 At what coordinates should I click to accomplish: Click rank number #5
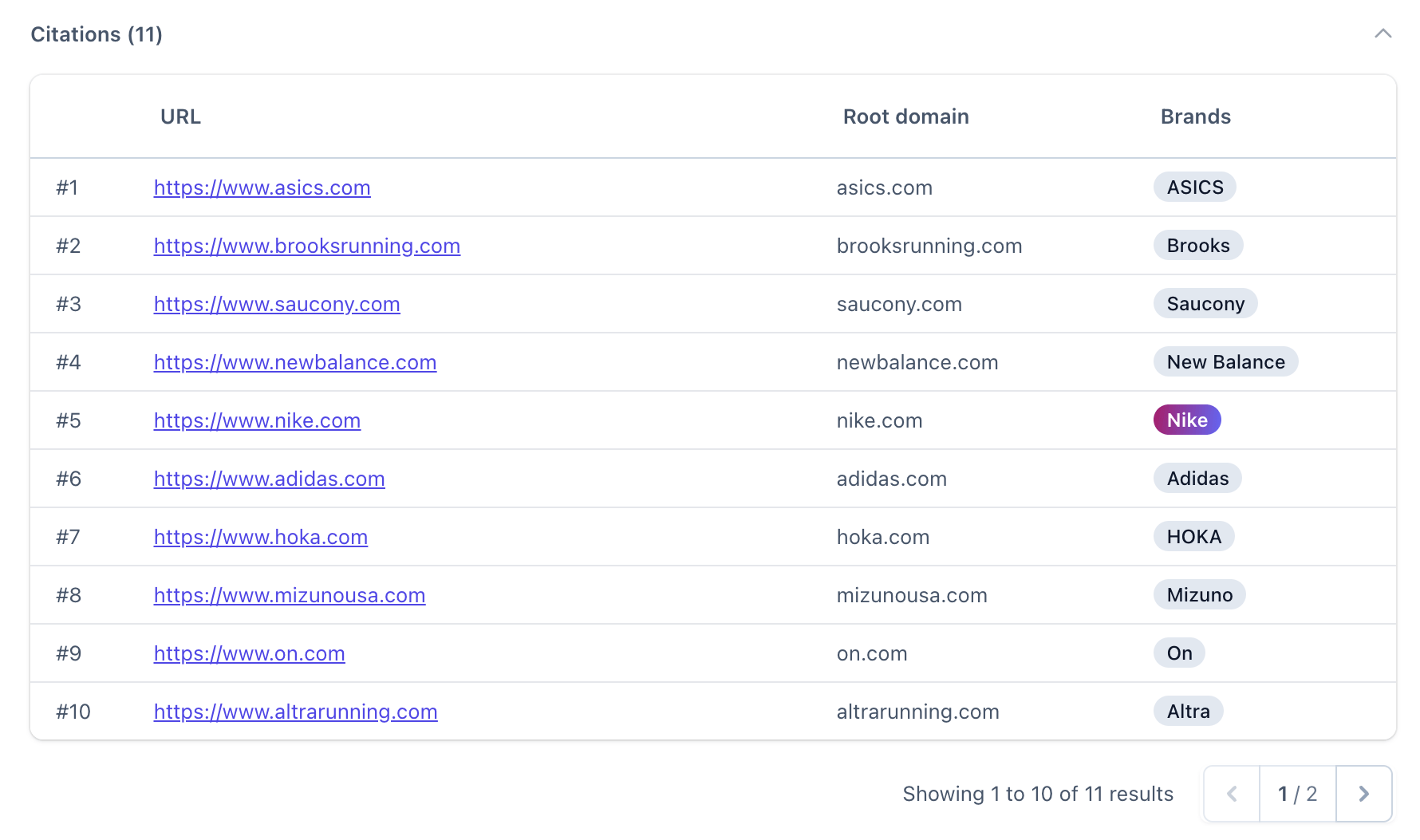(x=69, y=420)
